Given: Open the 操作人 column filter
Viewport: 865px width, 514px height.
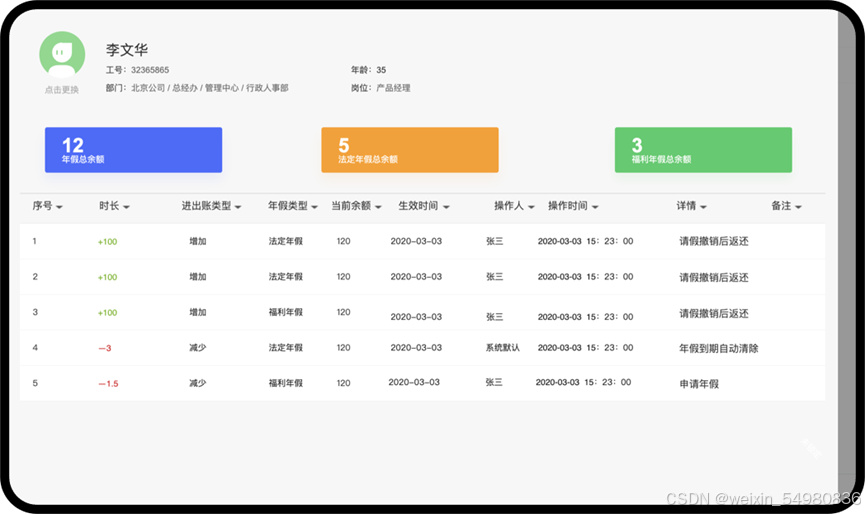Looking at the screenshot, I should (x=531, y=207).
